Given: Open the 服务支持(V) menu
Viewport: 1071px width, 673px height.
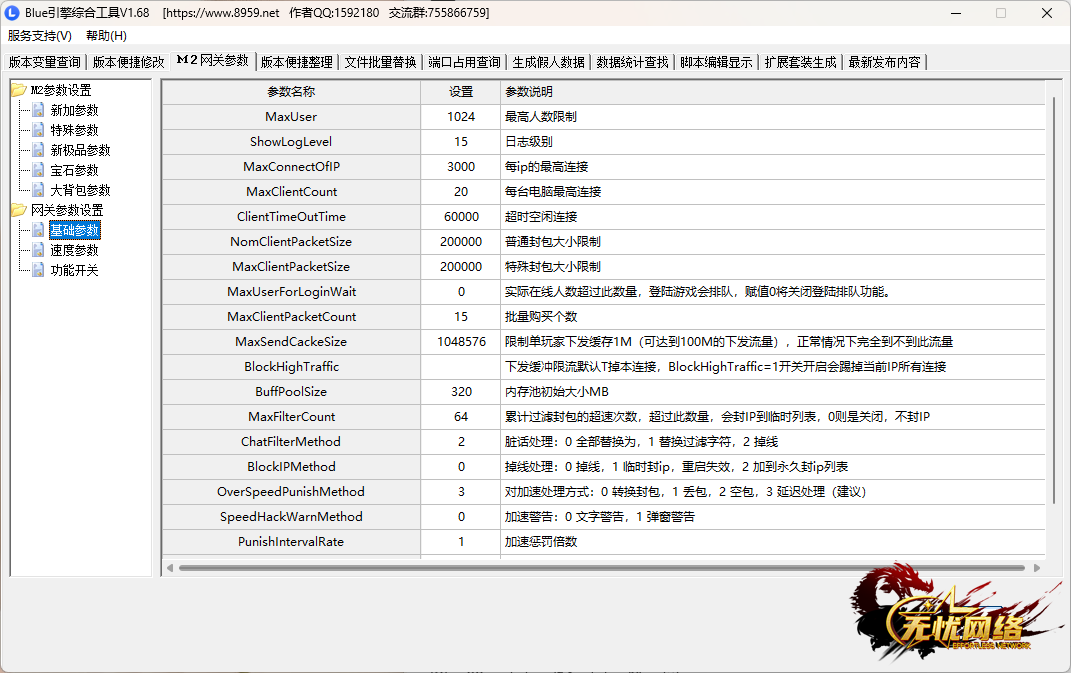Looking at the screenshot, I should [x=40, y=36].
